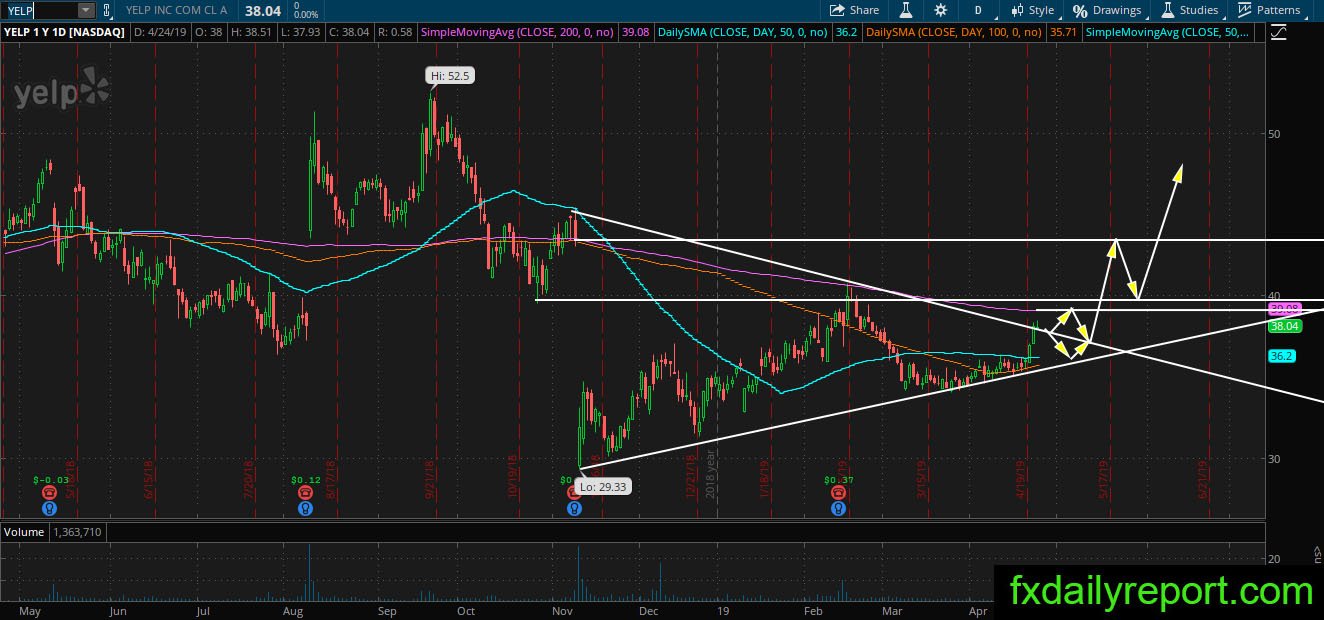The width and height of the screenshot is (1324, 620).
Task: Click the last price 38.04 in top bar
Action: click(x=264, y=10)
